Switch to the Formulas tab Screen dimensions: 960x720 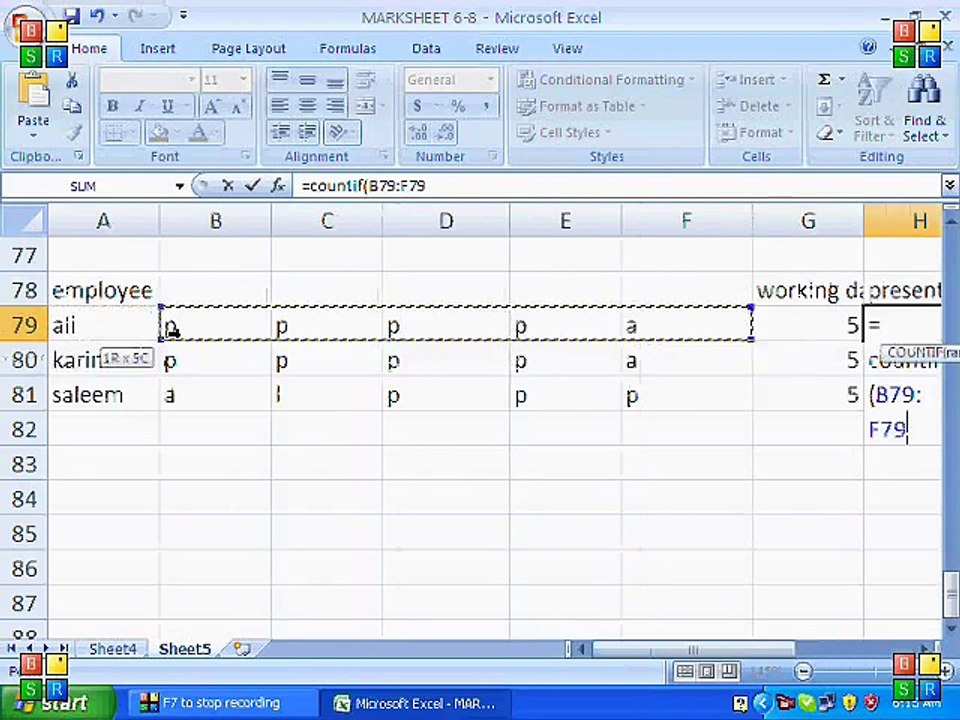tap(348, 48)
